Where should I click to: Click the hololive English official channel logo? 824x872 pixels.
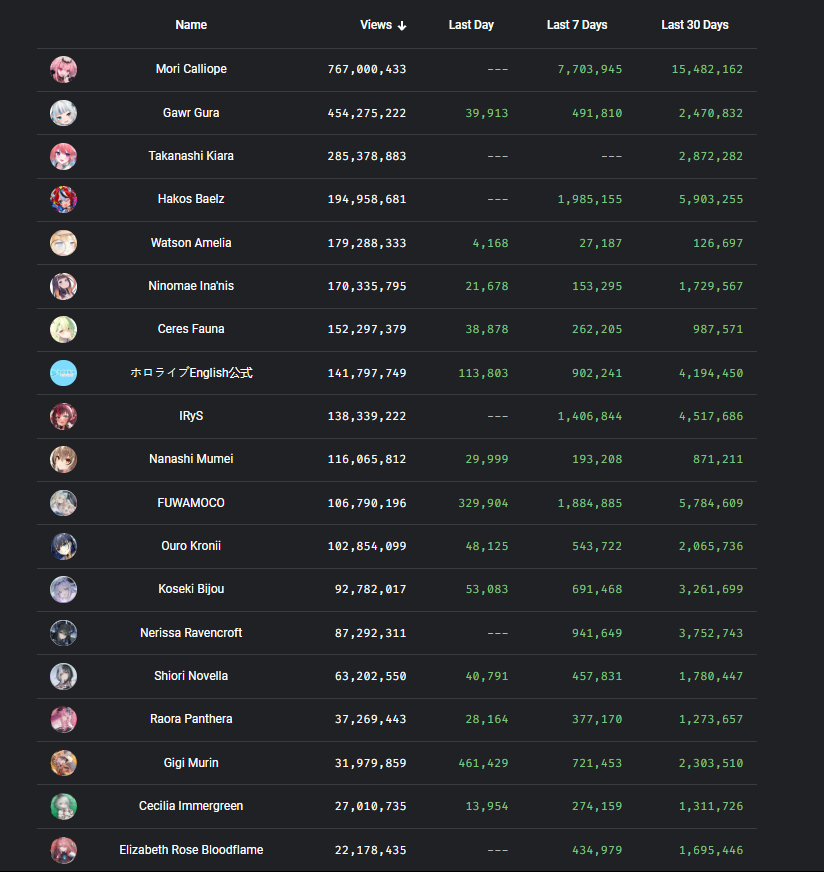pos(63,373)
